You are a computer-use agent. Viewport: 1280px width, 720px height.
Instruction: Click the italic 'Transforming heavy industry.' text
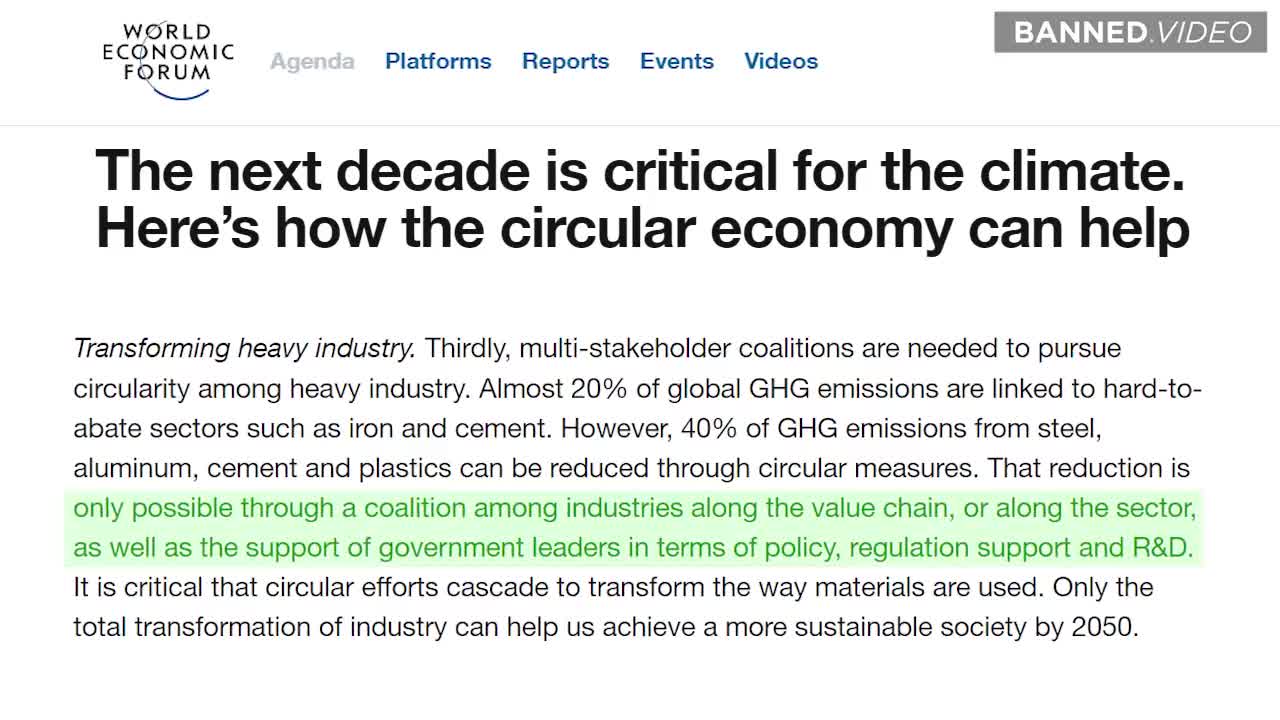pyautogui.click(x=244, y=349)
